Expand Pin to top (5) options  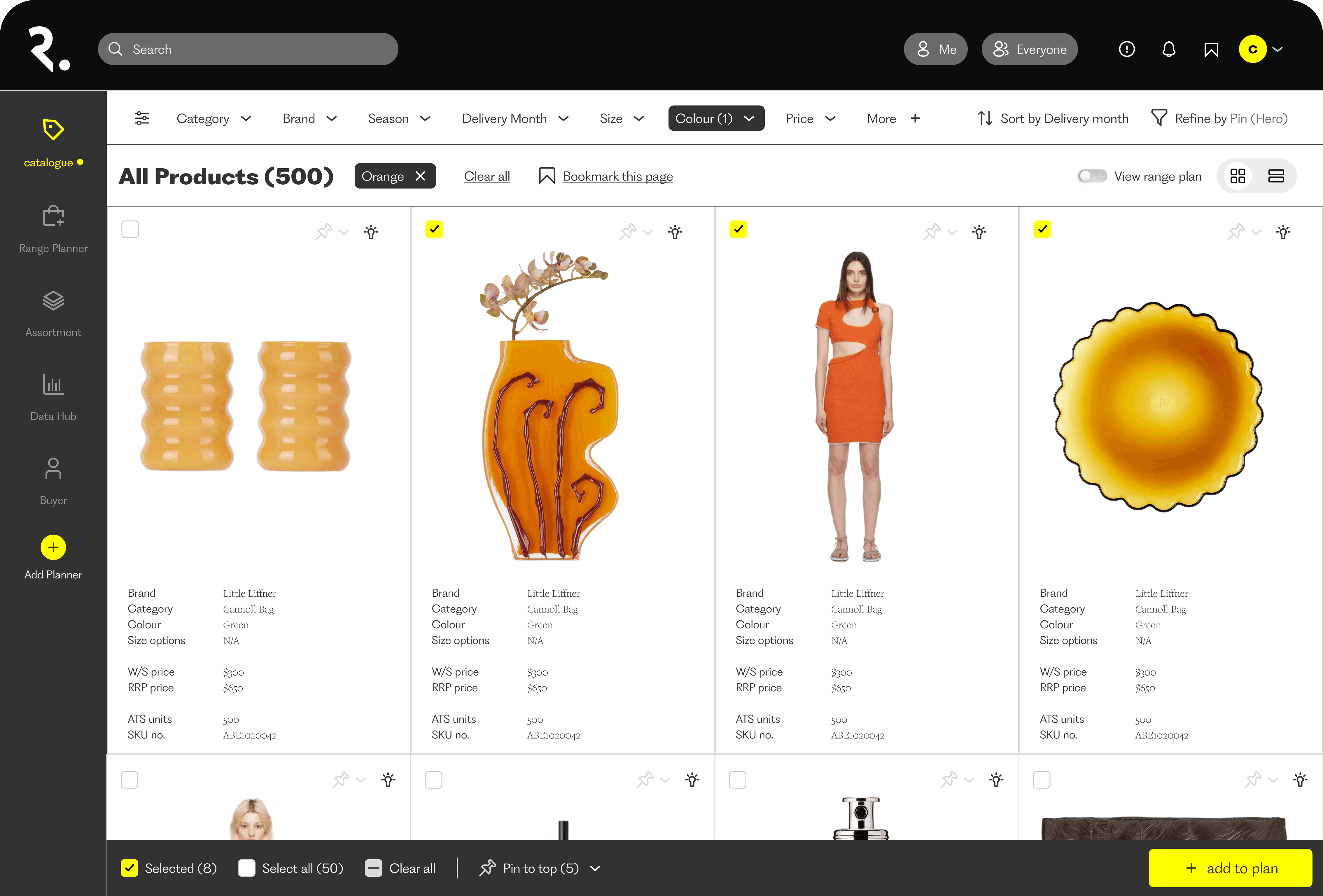(x=595, y=868)
